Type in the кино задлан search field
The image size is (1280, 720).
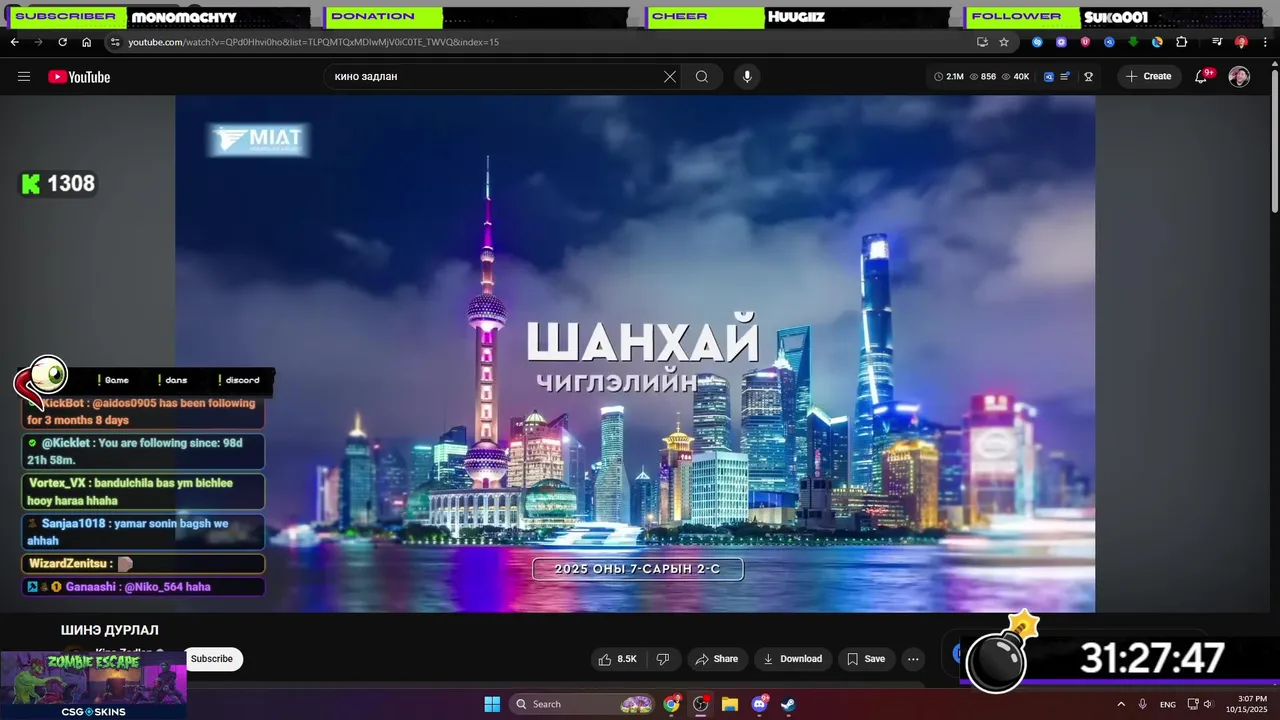495,77
